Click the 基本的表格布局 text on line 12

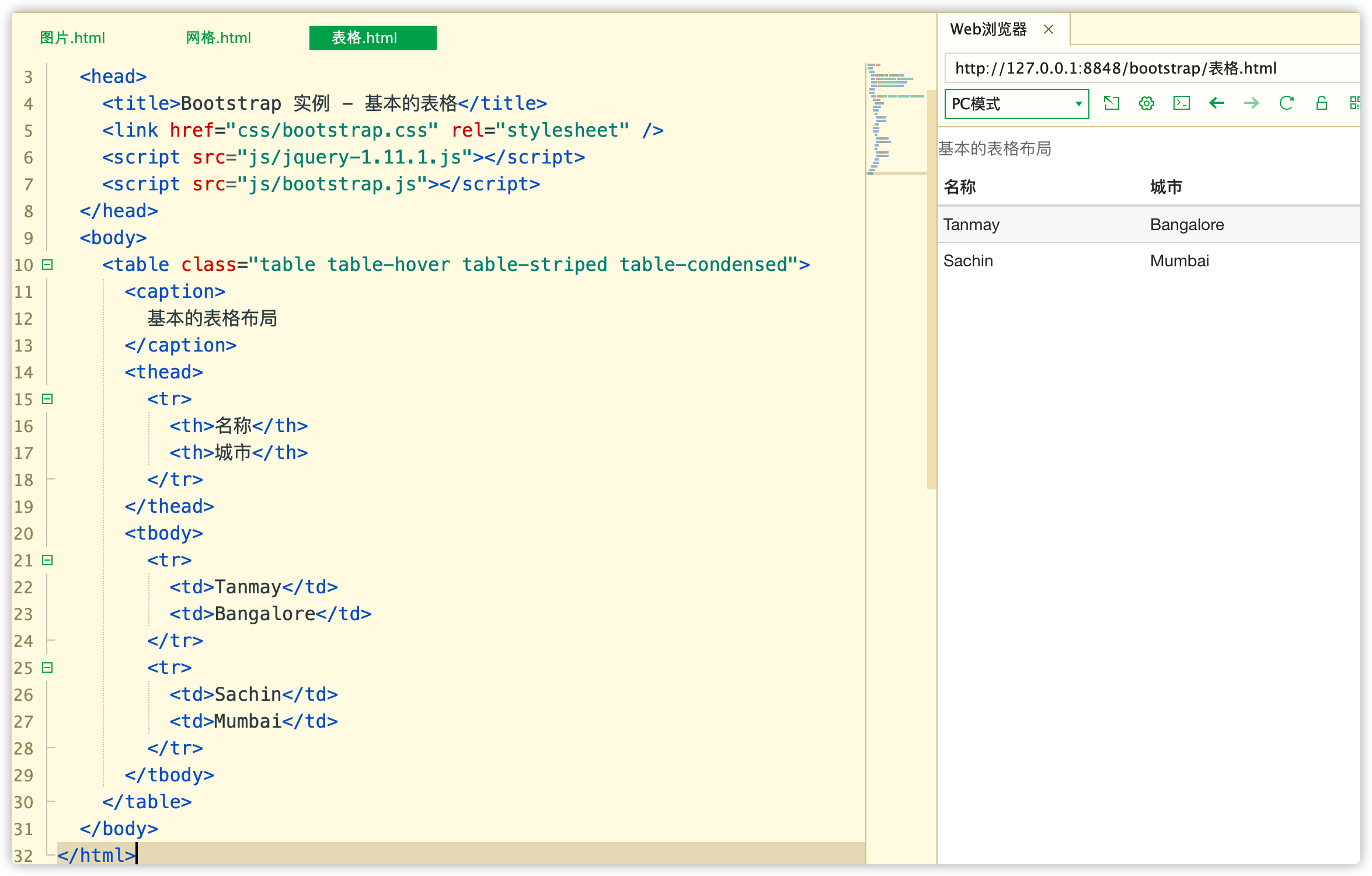click(213, 318)
